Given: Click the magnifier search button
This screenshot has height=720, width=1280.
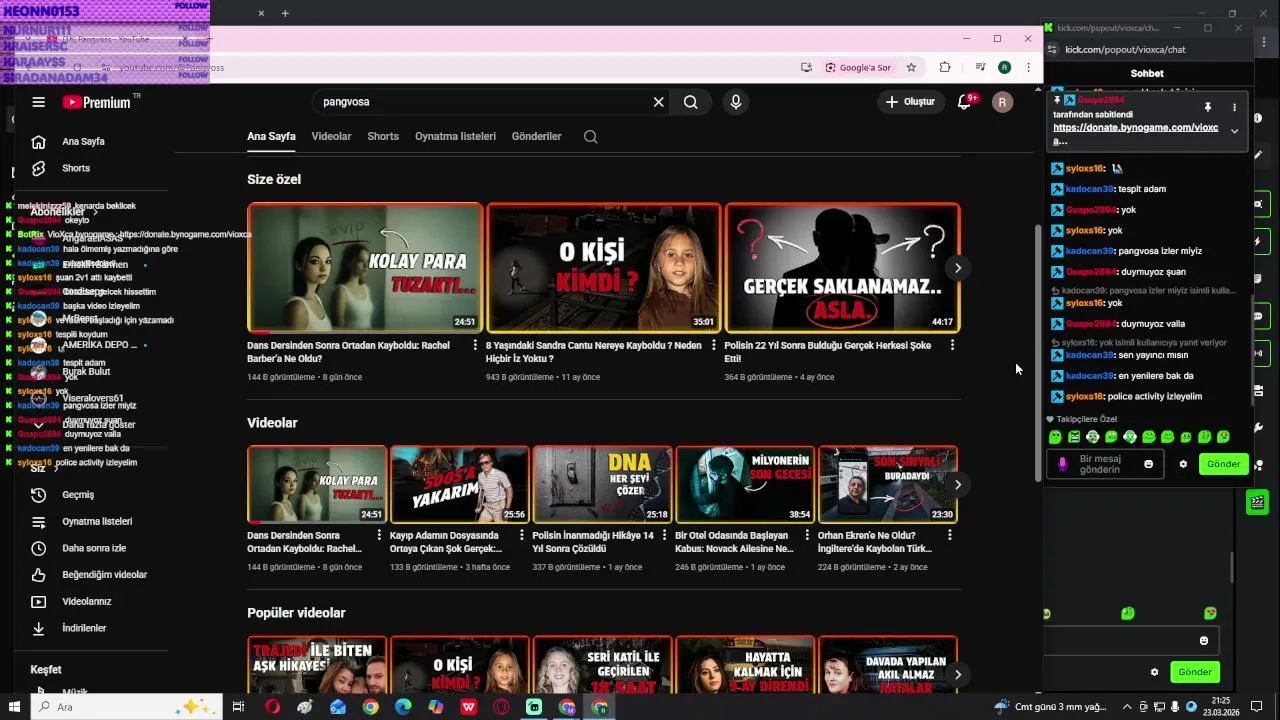Looking at the screenshot, I should click(x=691, y=102).
